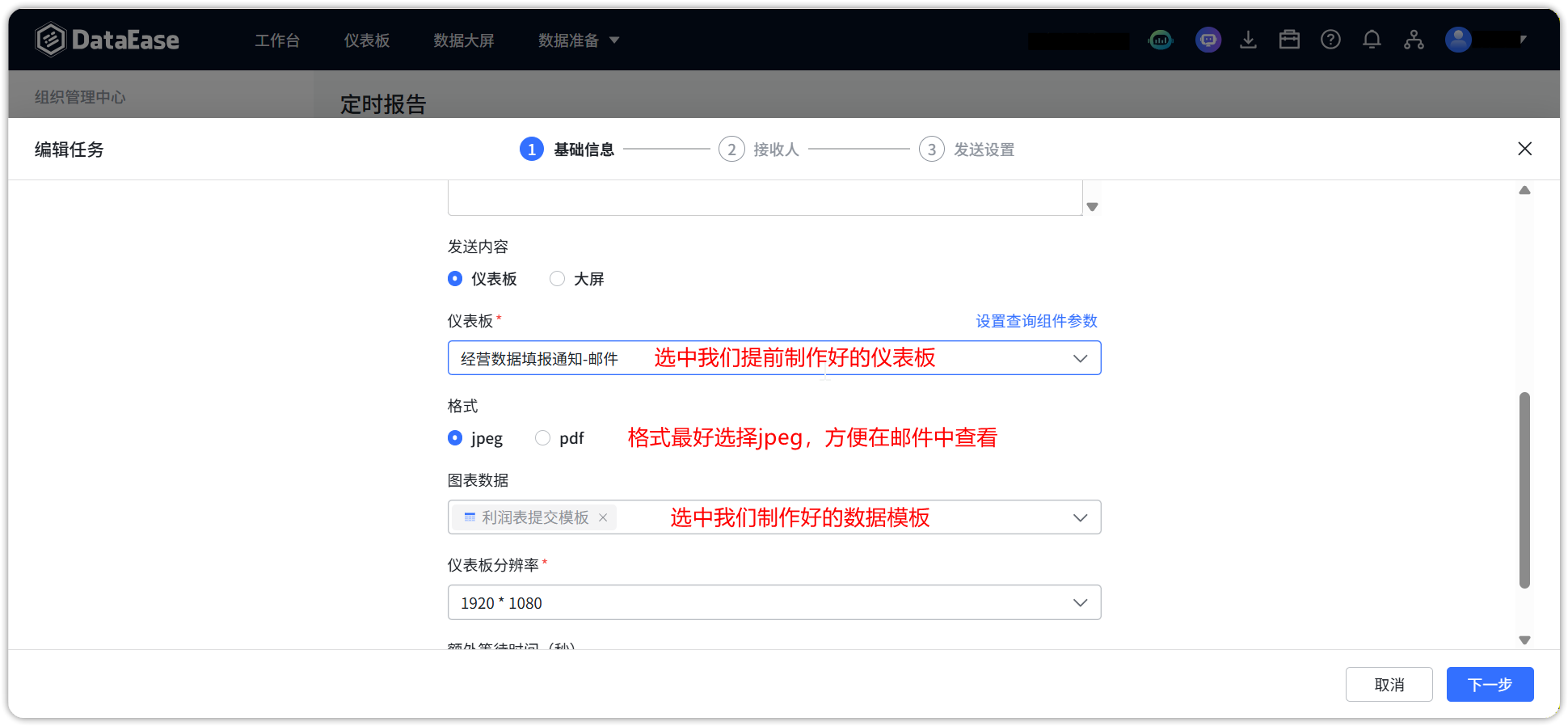
Task: Go to the 工作台 menu item
Action: 277,40
